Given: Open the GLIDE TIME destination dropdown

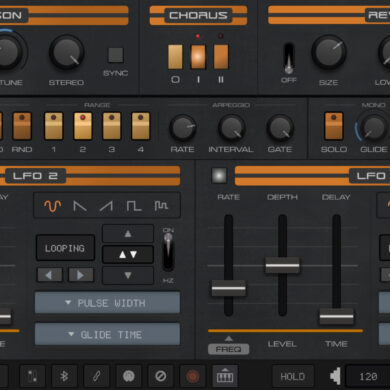Looking at the screenshot, I should pyautogui.click(x=107, y=334).
